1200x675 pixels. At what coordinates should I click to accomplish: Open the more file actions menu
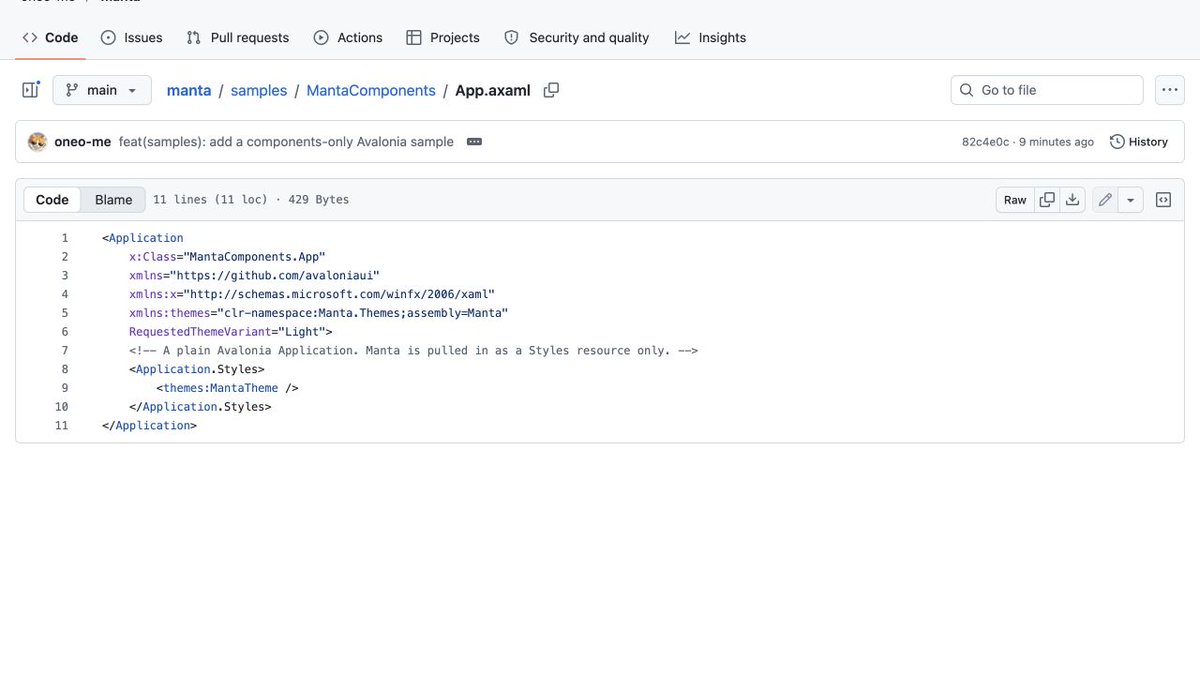click(x=1170, y=90)
